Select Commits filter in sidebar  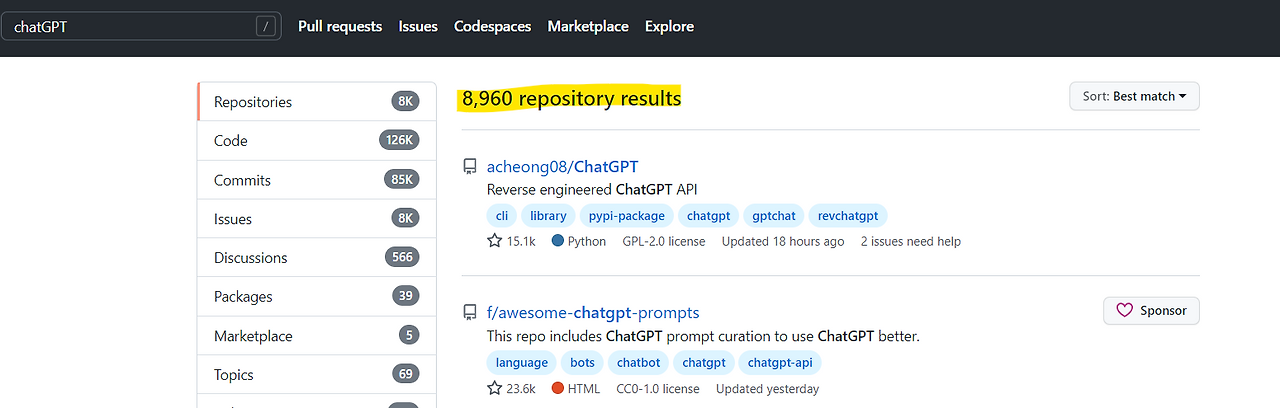[317, 180]
